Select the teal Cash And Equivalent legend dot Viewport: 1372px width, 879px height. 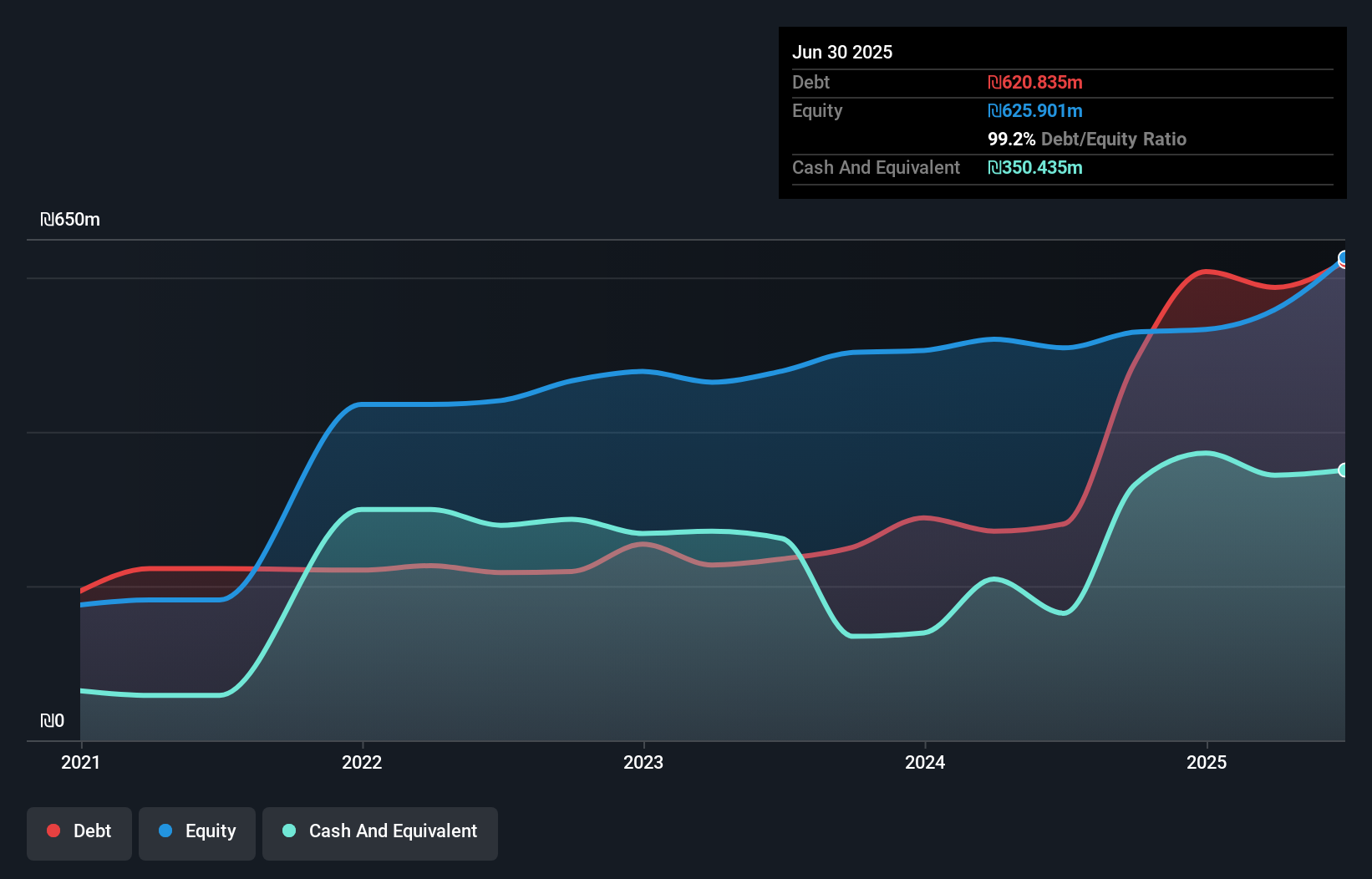coord(287,831)
